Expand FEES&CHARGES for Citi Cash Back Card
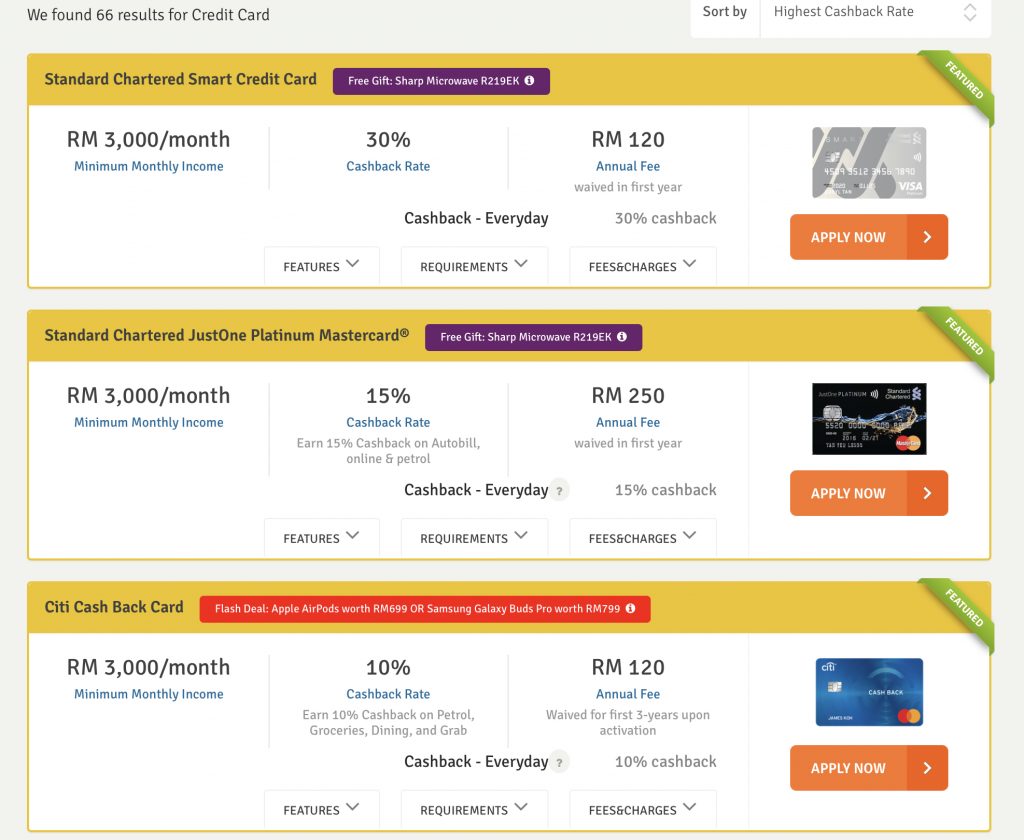Screen dimensions: 1024x840 pyautogui.click(x=642, y=809)
